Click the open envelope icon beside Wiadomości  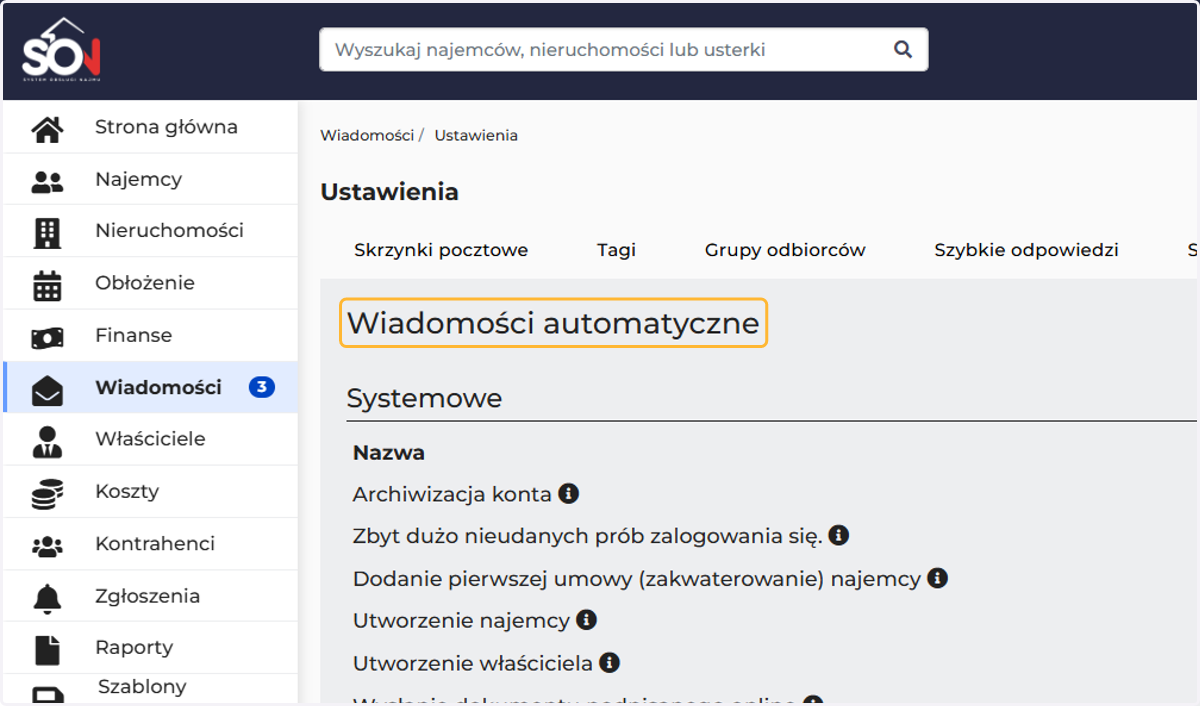47,389
